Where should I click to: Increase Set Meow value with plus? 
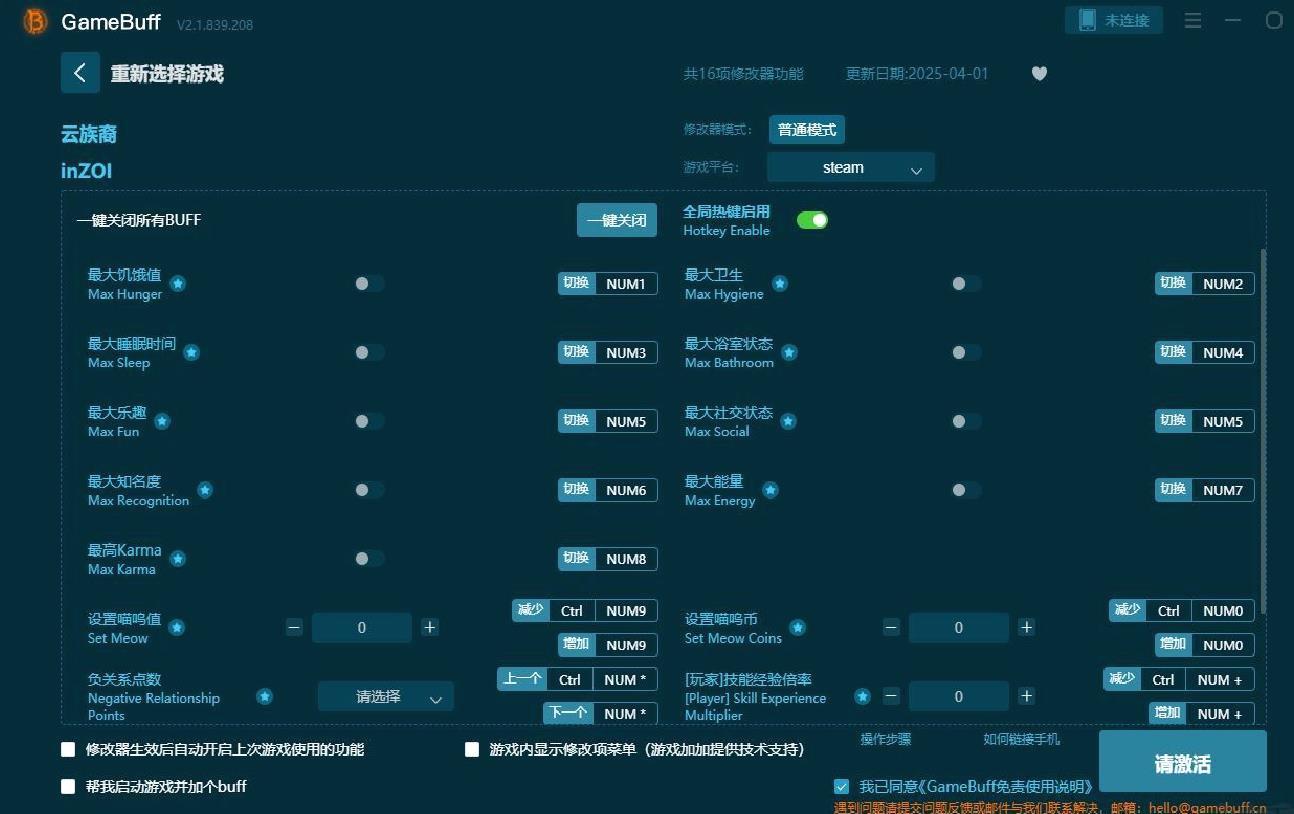click(430, 628)
